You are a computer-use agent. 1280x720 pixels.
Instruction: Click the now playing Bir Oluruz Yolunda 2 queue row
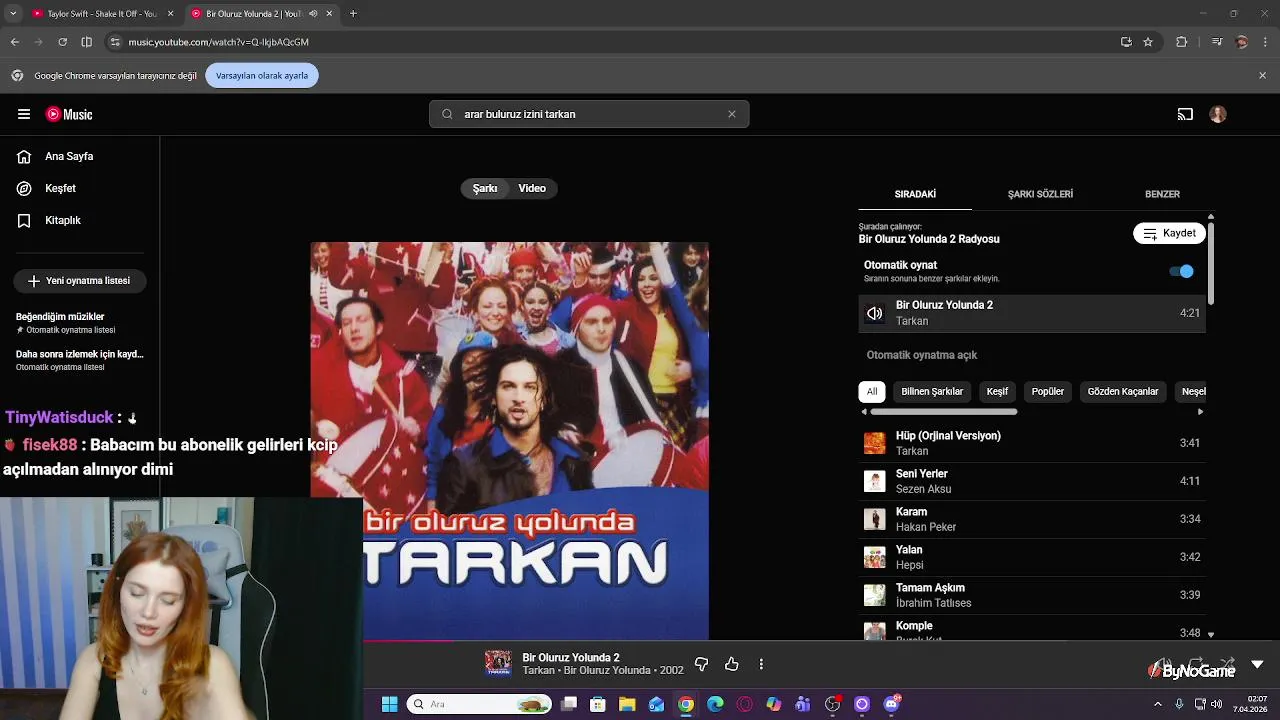click(1032, 313)
